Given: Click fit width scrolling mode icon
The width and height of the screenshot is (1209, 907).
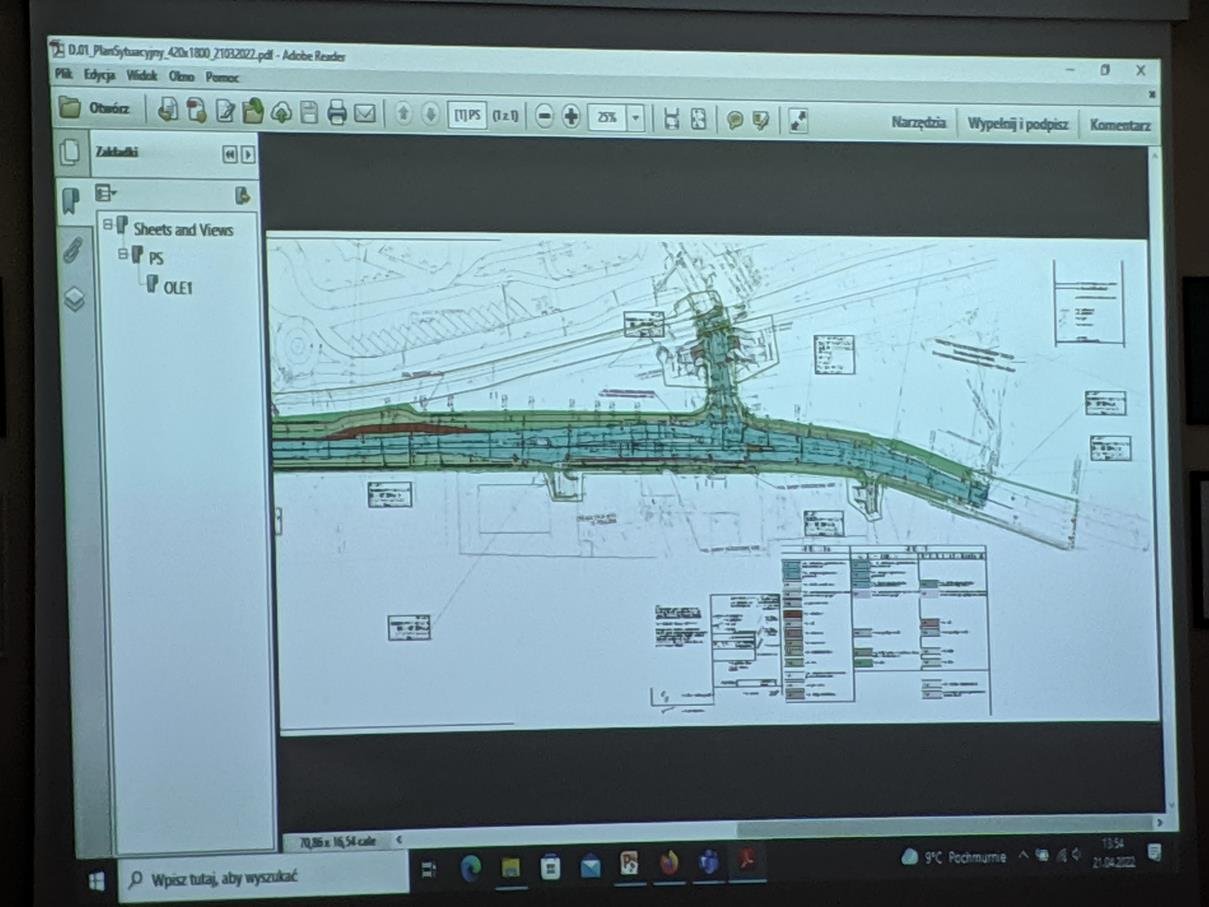Looking at the screenshot, I should click(x=671, y=119).
